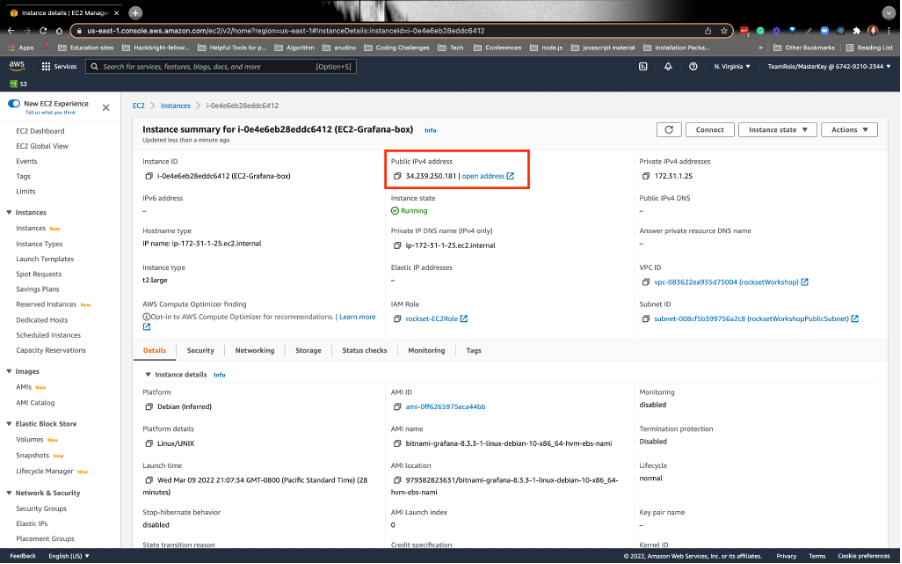Copy the AMI name bitnami-grafana

(x=397, y=444)
